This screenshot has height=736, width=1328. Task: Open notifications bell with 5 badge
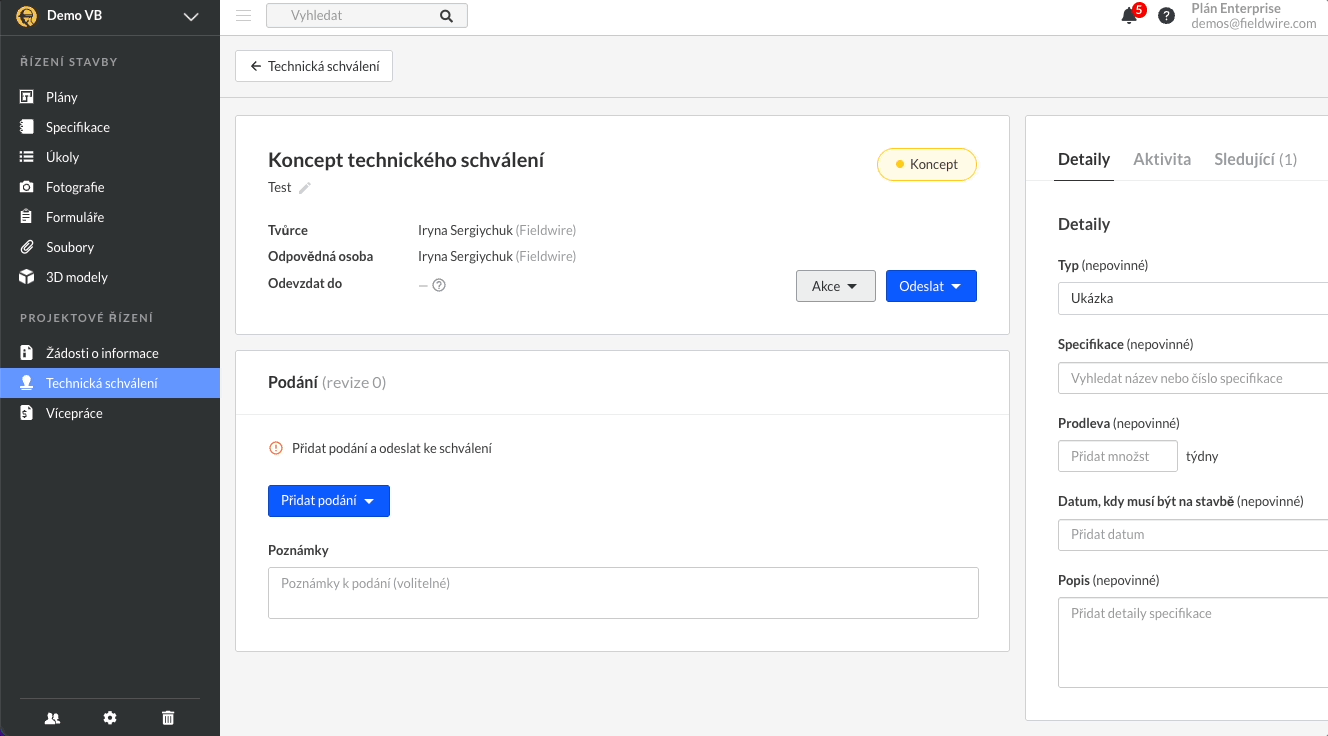pyautogui.click(x=1131, y=15)
